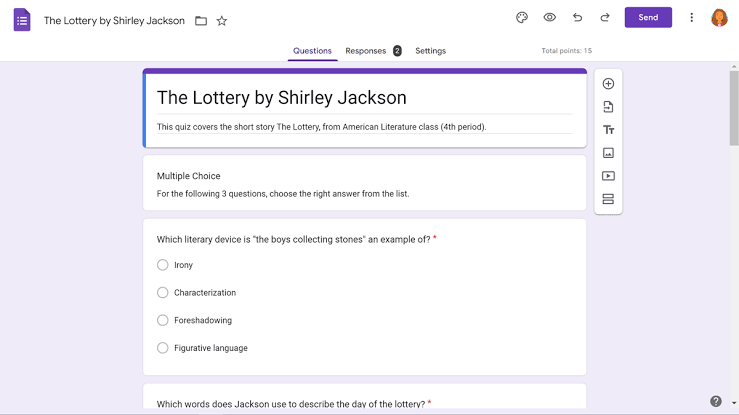Click the scrollbar down arrow
Viewport: 739px width, 415px height.
pos(734,403)
